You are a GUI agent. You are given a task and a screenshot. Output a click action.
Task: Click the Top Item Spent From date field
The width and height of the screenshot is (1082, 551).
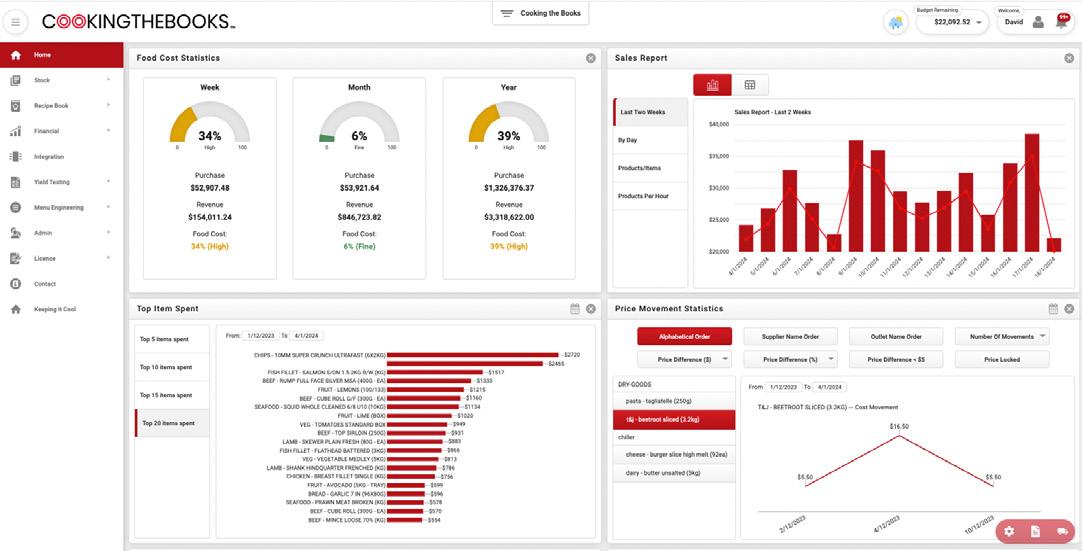tap(261, 336)
